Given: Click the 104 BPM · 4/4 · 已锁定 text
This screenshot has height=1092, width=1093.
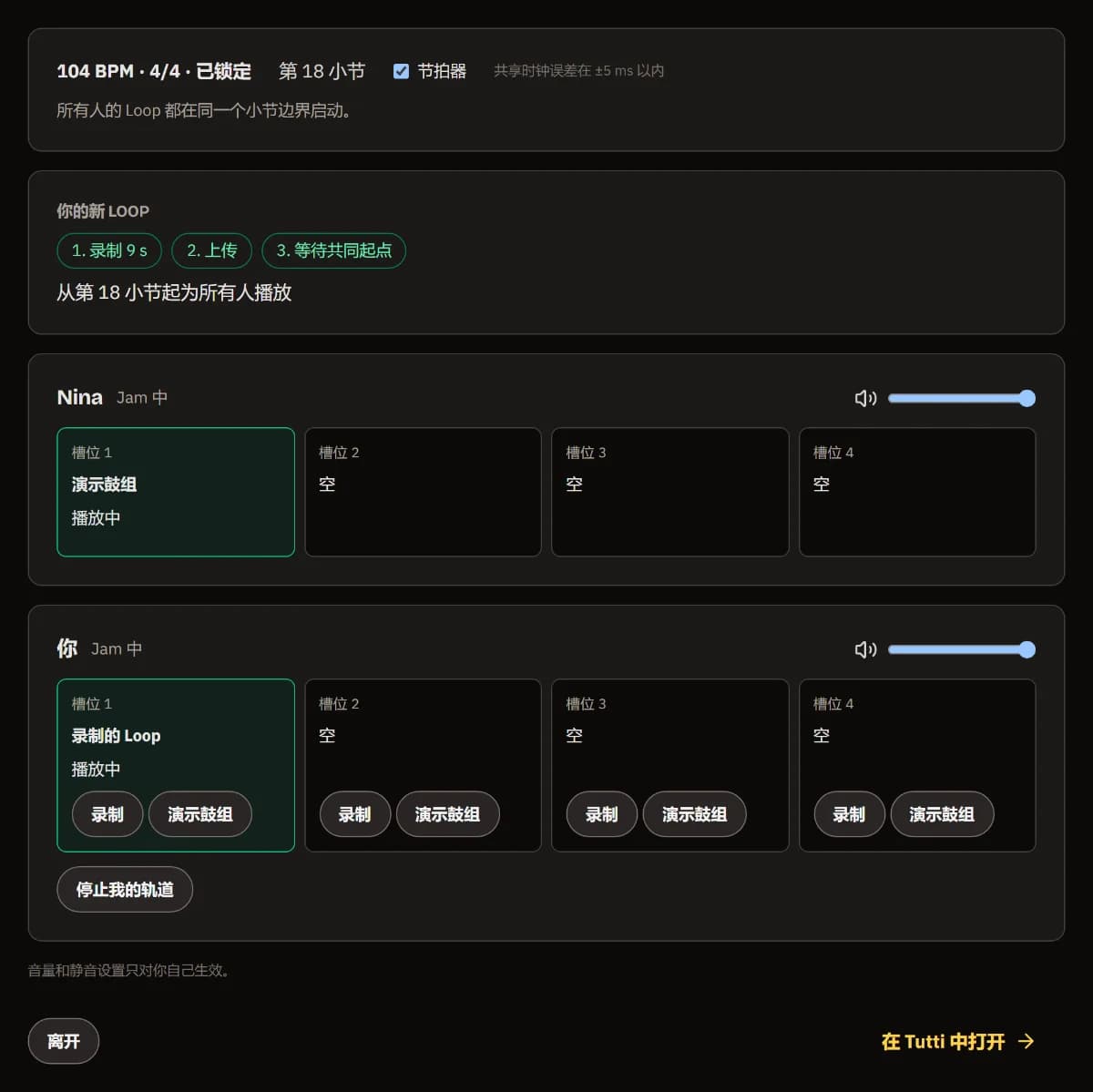Looking at the screenshot, I should tap(154, 71).
